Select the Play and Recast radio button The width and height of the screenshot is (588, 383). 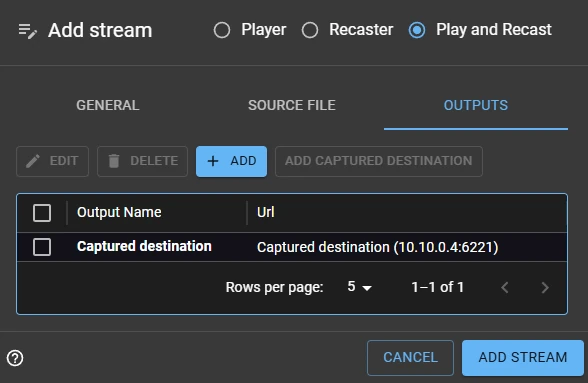(417, 30)
